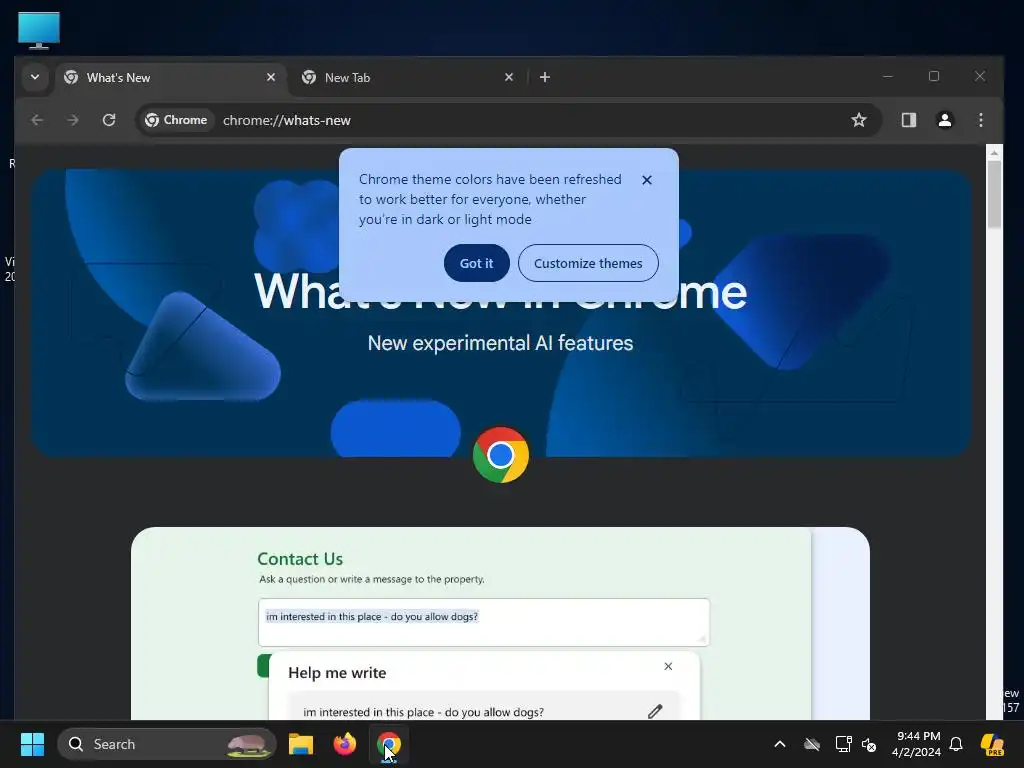This screenshot has height=768, width=1024.
Task: Click the Got it button
Action: pyautogui.click(x=476, y=263)
